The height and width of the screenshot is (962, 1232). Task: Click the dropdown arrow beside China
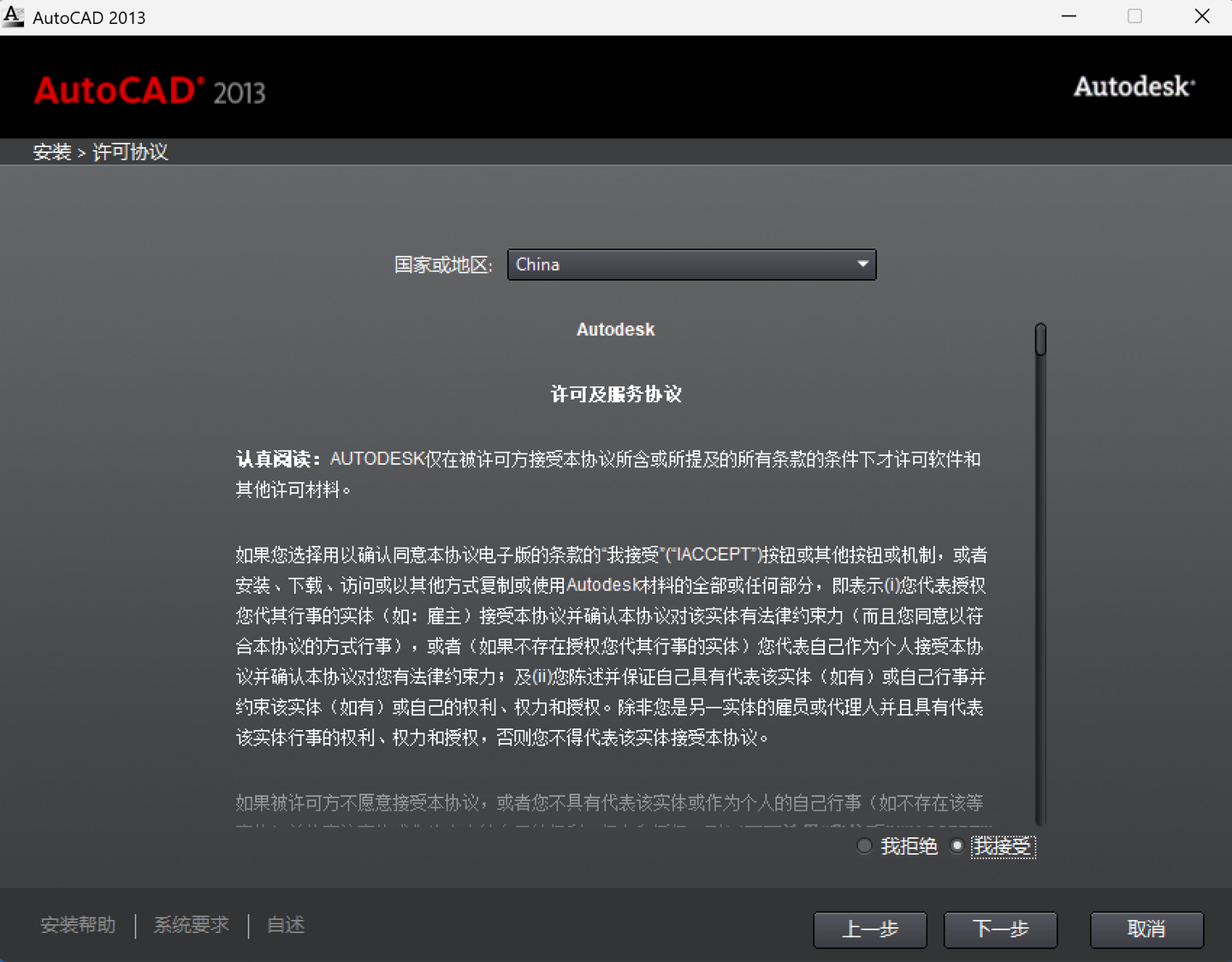click(862, 264)
